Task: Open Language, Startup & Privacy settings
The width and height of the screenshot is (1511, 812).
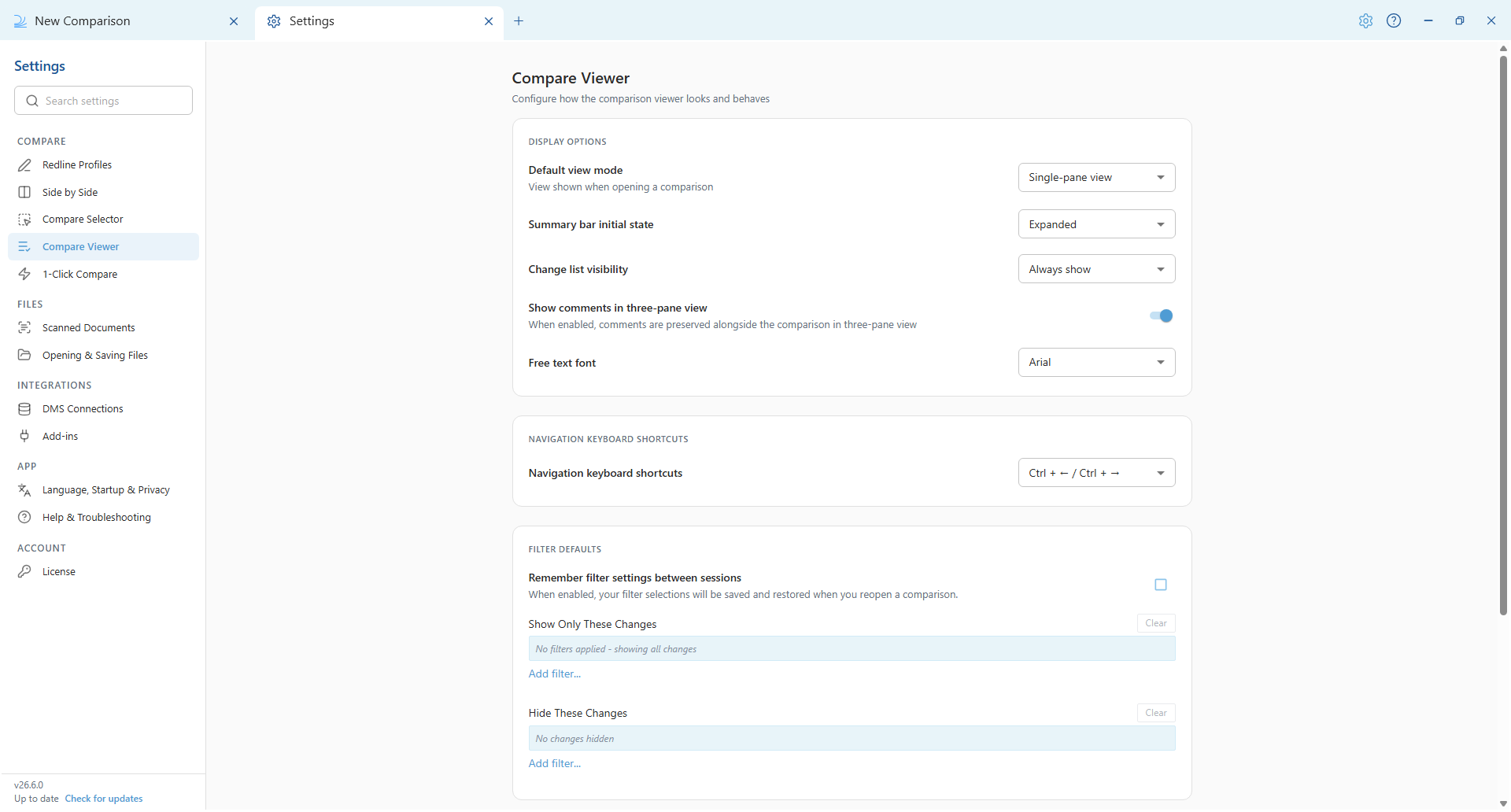Action: click(103, 490)
